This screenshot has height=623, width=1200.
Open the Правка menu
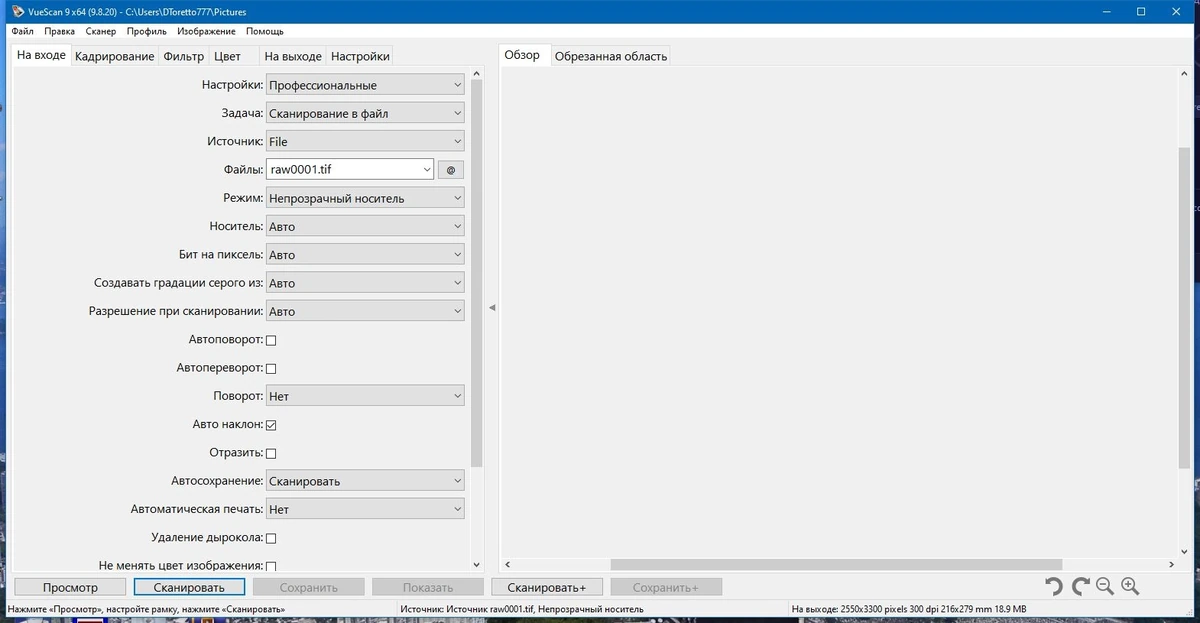pos(59,31)
